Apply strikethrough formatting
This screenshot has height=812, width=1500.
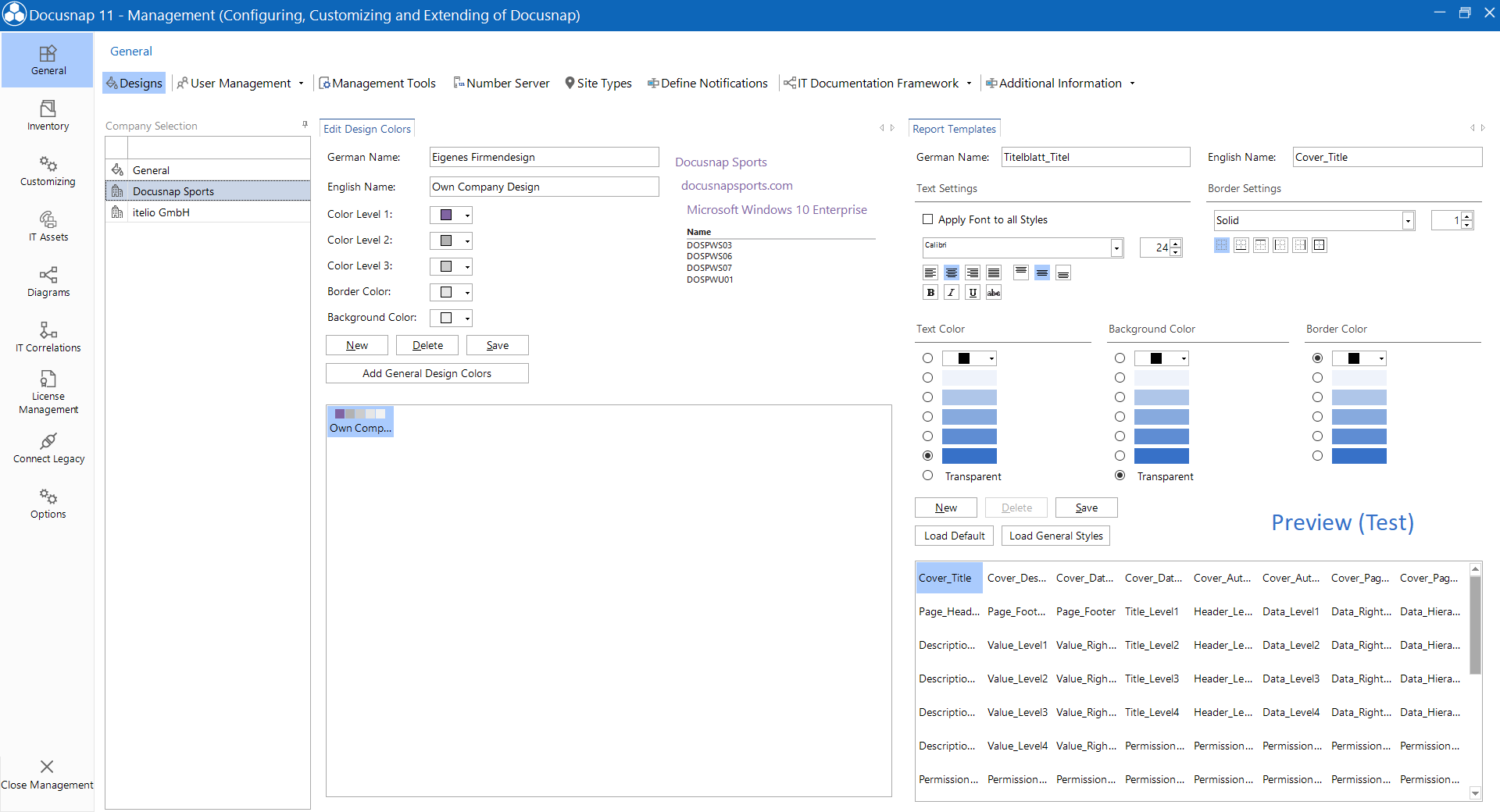coord(994,292)
